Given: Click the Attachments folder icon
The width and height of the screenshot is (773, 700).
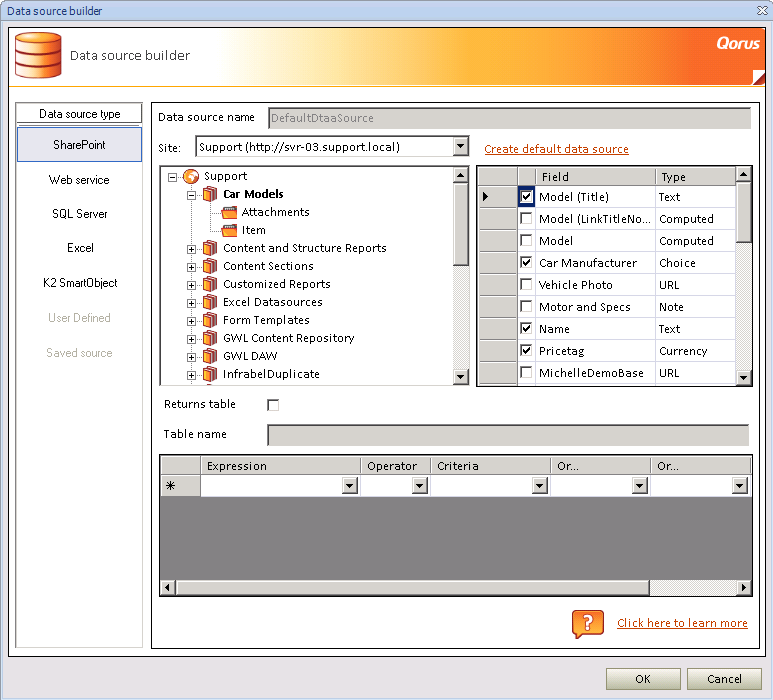Looking at the screenshot, I should 229,212.
